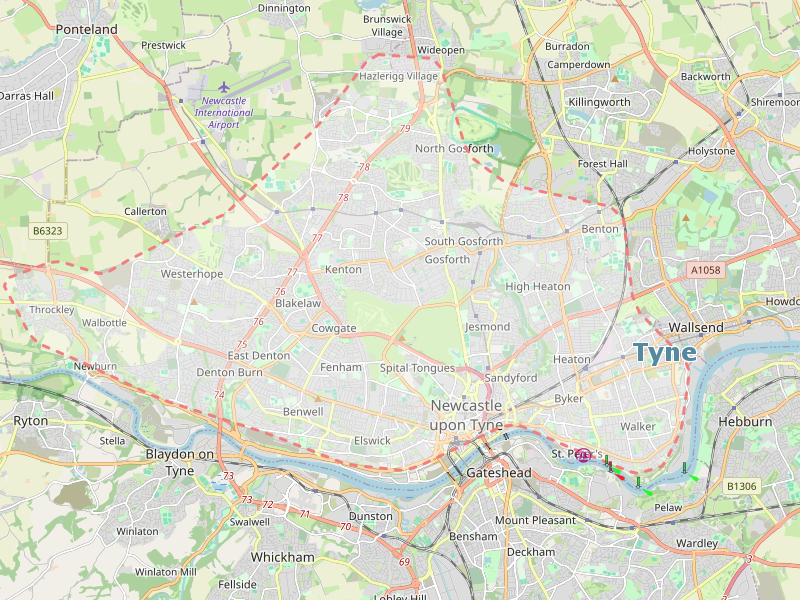Click the B6323 road shield

point(47,231)
